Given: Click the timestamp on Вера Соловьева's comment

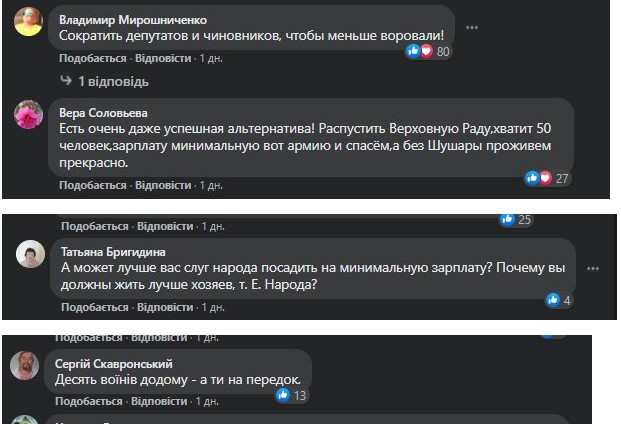Looking at the screenshot, I should [x=210, y=185].
